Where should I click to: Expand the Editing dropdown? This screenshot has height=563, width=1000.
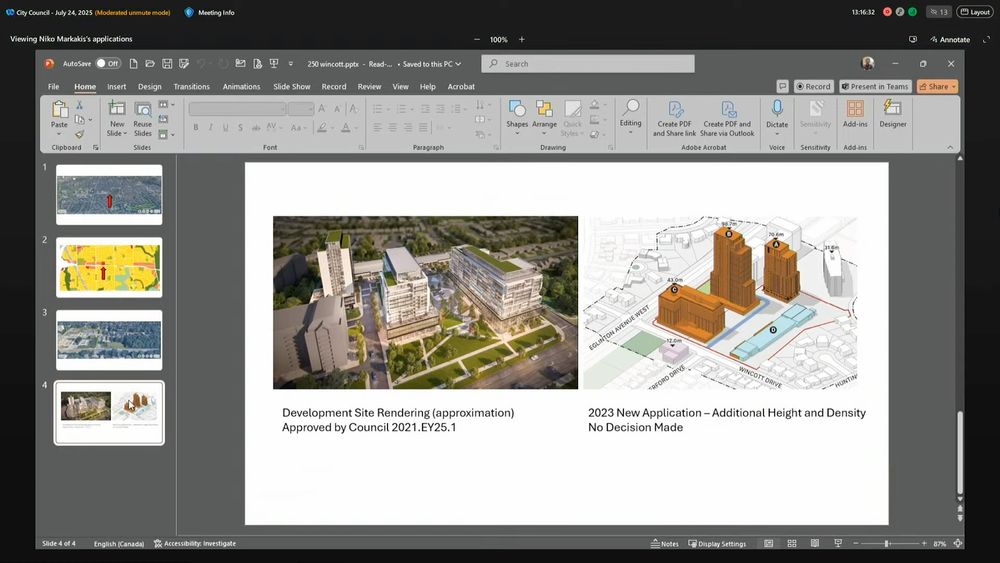click(x=630, y=117)
